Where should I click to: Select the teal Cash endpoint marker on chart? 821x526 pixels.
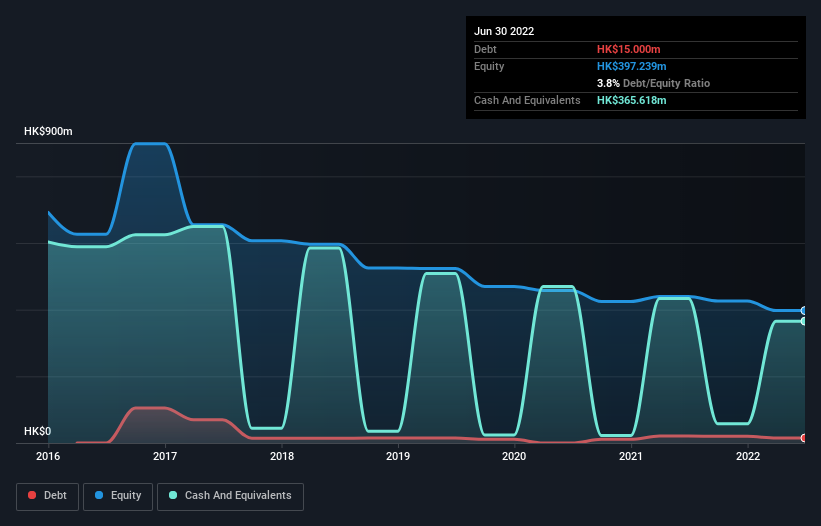click(x=804, y=321)
